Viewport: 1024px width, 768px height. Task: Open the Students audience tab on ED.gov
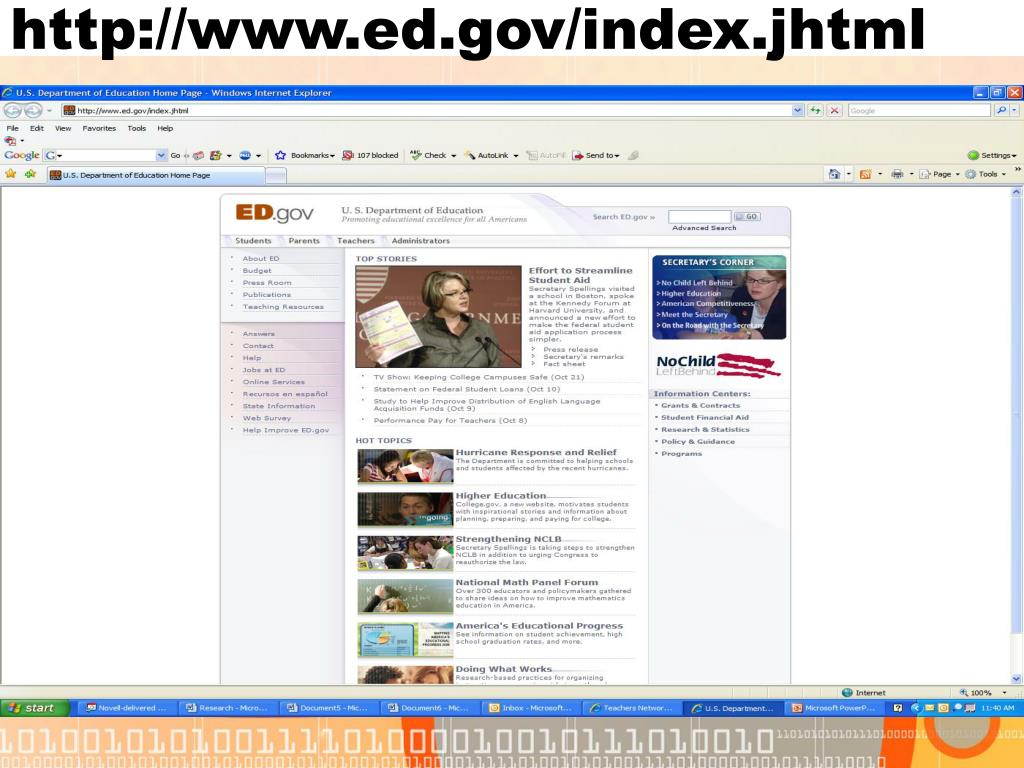(x=253, y=240)
